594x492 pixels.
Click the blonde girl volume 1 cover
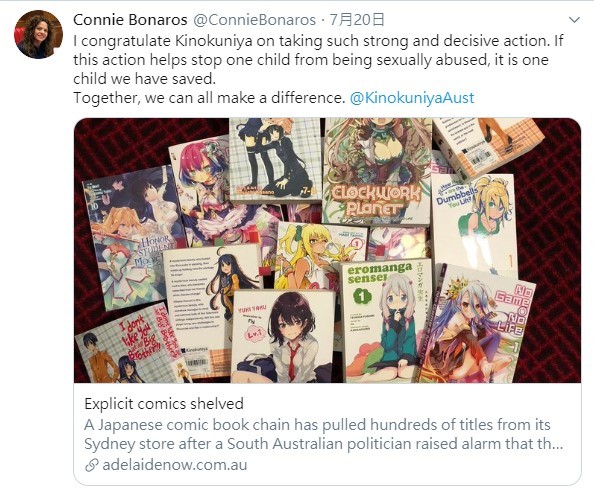click(320, 256)
